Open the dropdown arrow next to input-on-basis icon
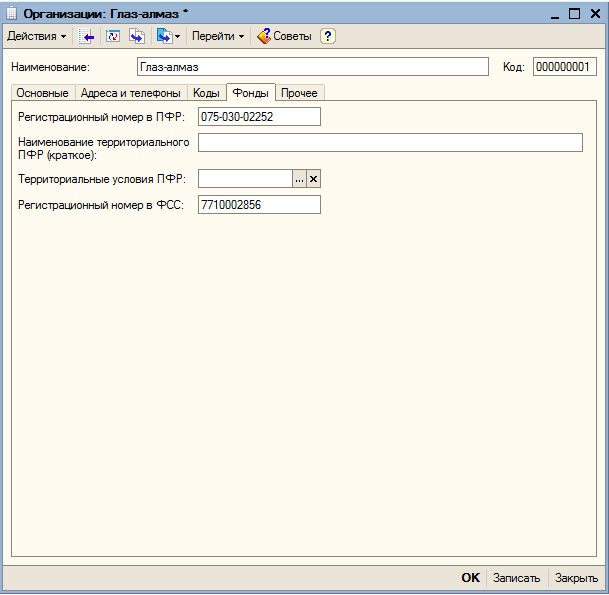The image size is (609, 595). click(177, 37)
